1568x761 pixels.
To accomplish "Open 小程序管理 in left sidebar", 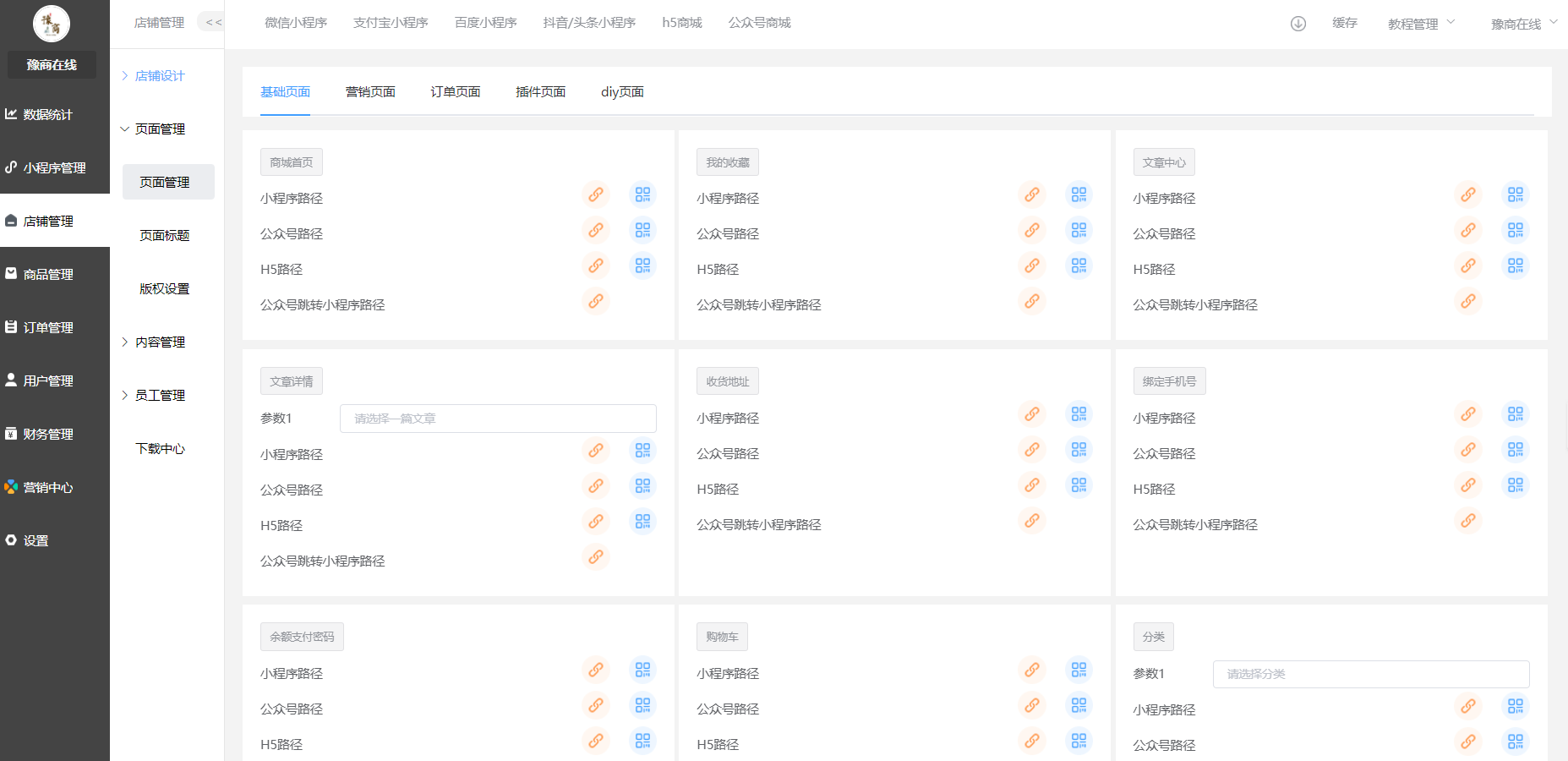I will click(x=55, y=167).
